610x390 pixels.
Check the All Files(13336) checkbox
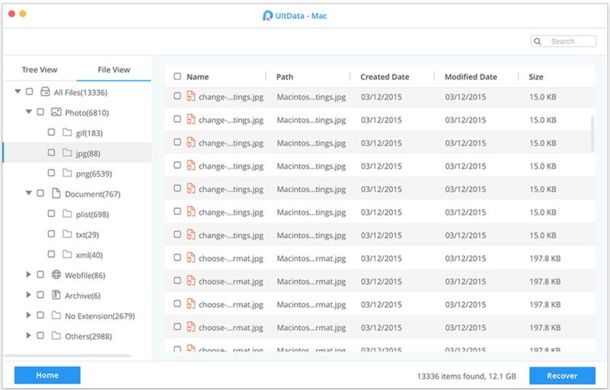coord(29,91)
